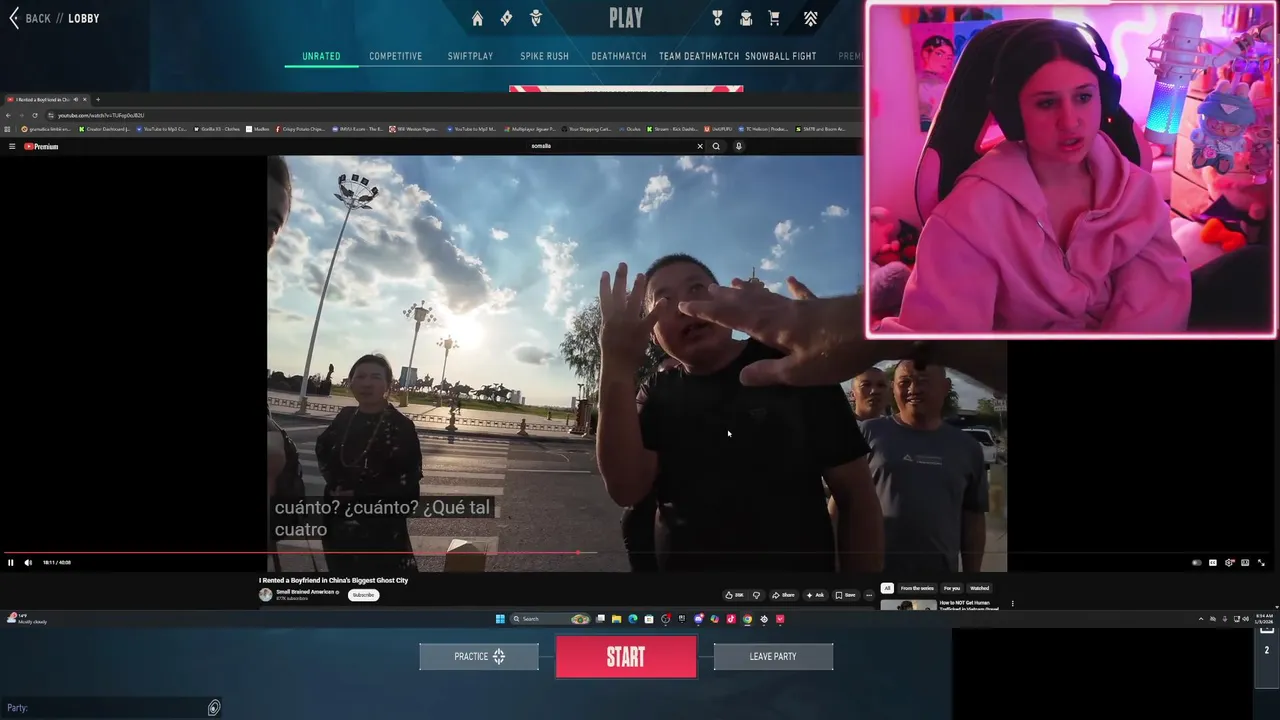1280x720 pixels.
Task: Select the 'All' recommendations chip
Action: pos(887,588)
